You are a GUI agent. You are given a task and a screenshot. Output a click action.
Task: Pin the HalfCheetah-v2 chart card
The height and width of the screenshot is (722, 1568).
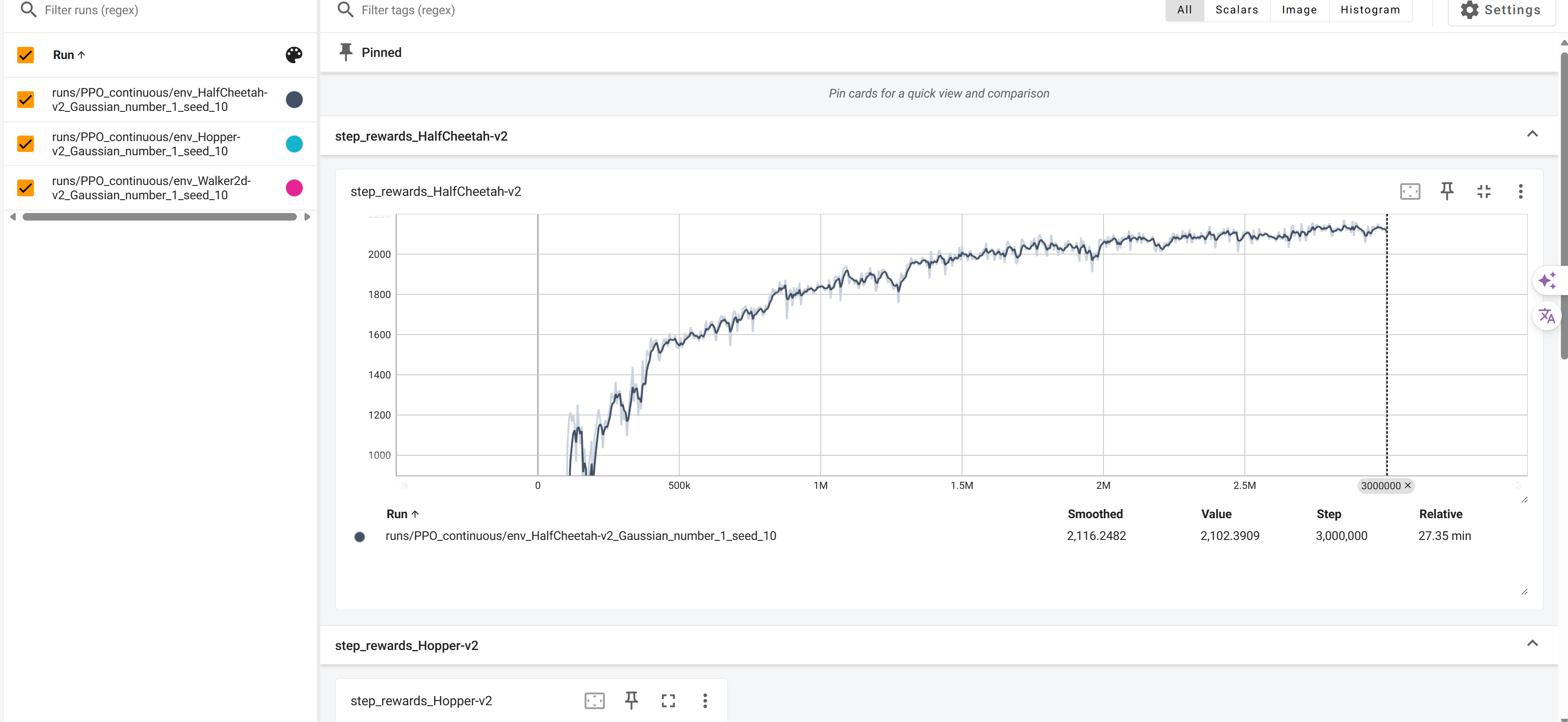click(x=1447, y=192)
